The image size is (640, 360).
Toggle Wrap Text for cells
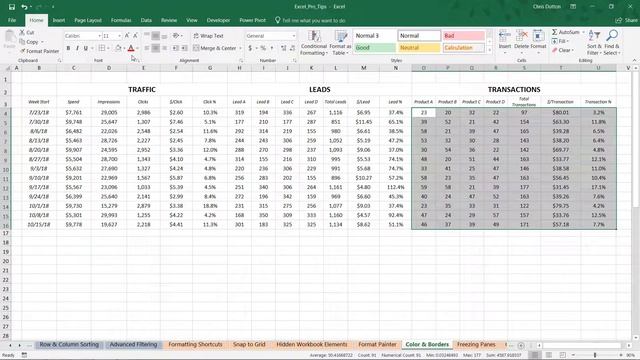tap(208, 36)
